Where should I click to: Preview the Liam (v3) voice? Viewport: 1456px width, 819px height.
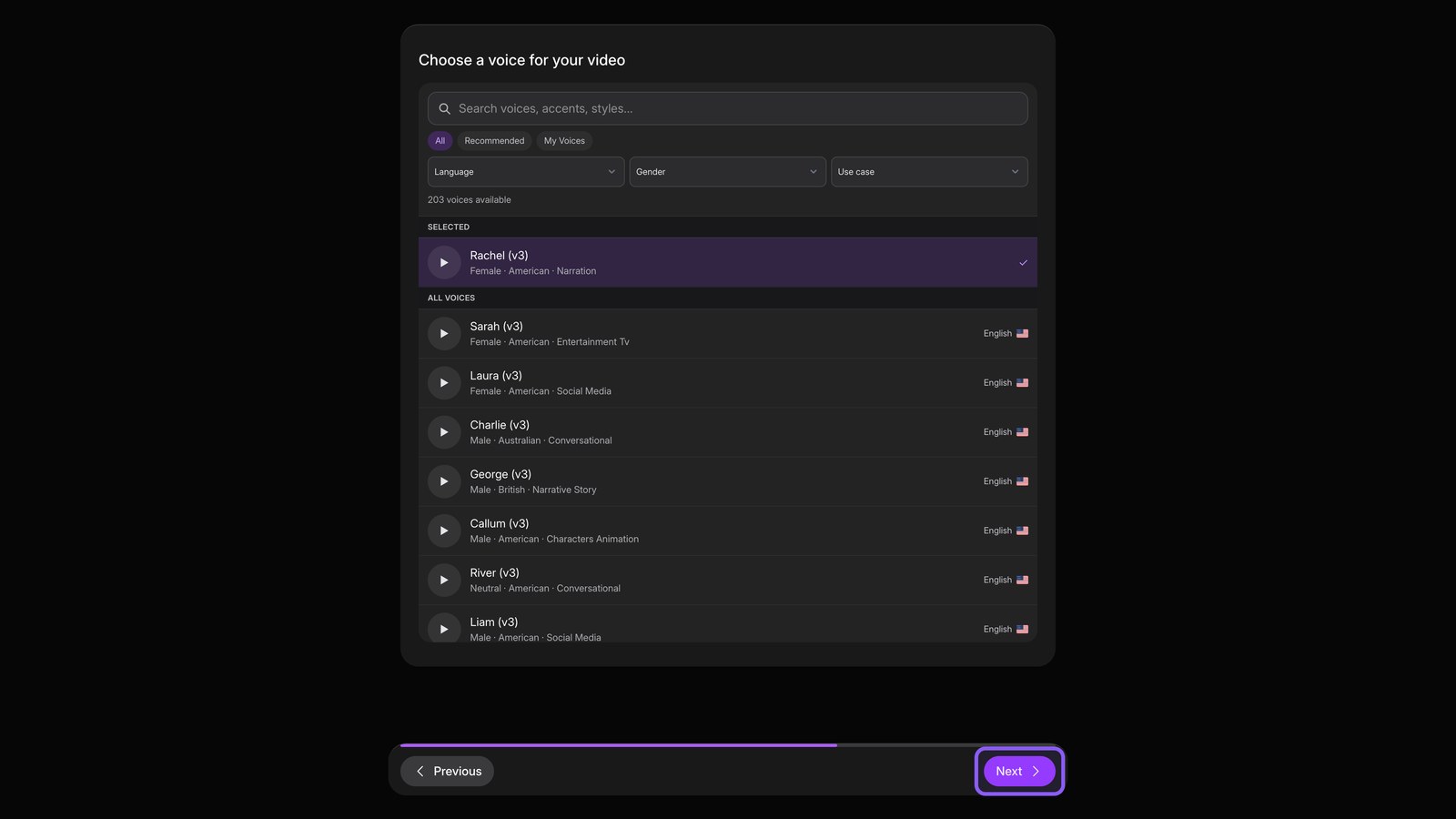point(444,628)
